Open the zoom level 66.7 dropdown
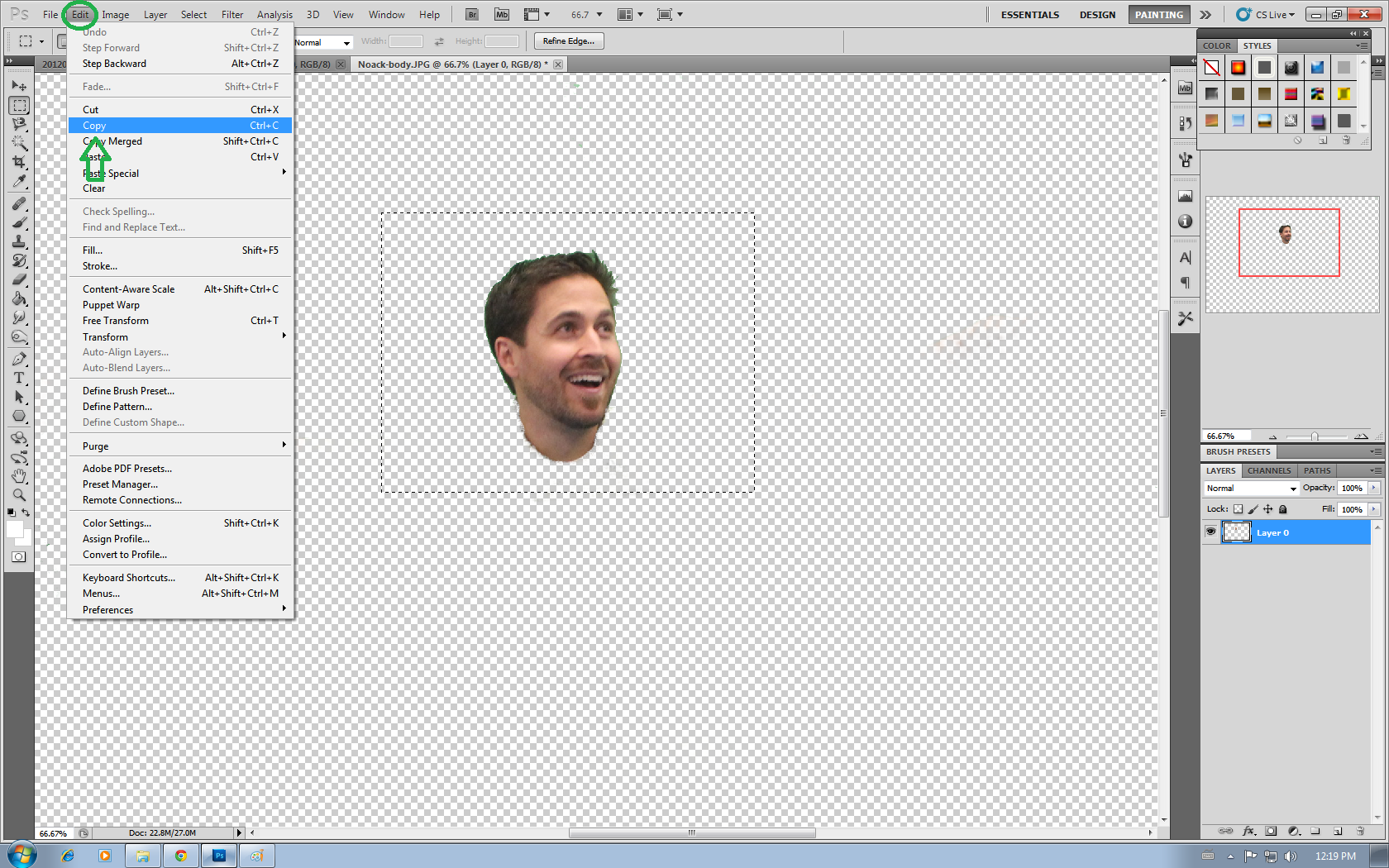The height and width of the screenshot is (868, 1389). [x=599, y=15]
